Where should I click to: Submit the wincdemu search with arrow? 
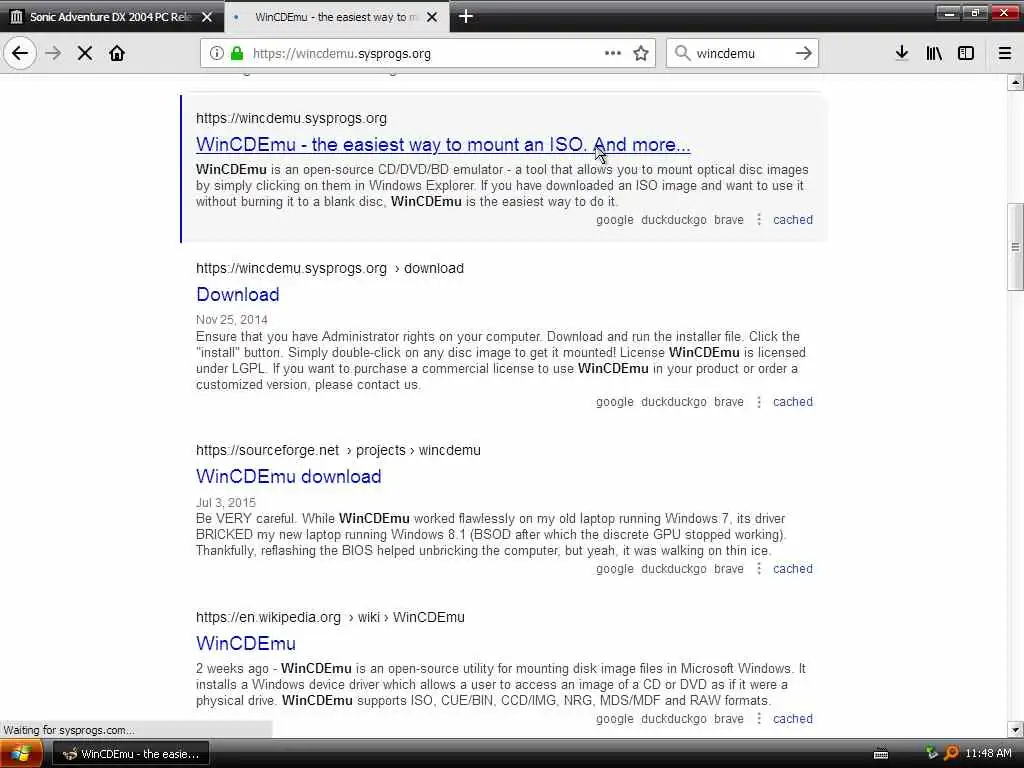point(804,54)
